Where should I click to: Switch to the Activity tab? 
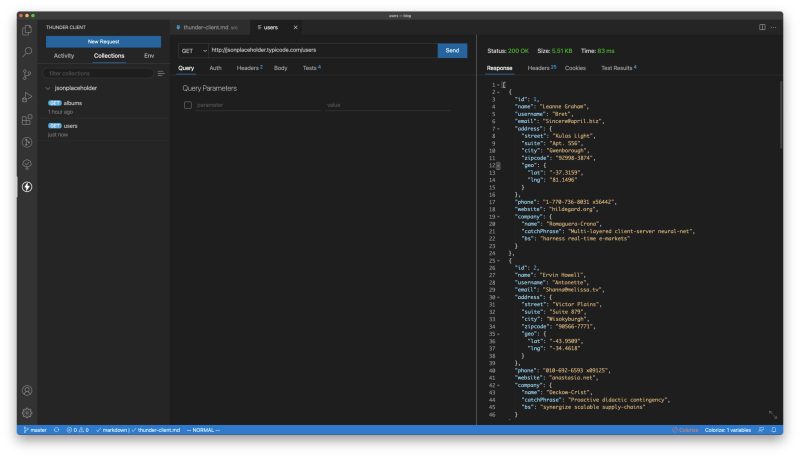tap(64, 56)
